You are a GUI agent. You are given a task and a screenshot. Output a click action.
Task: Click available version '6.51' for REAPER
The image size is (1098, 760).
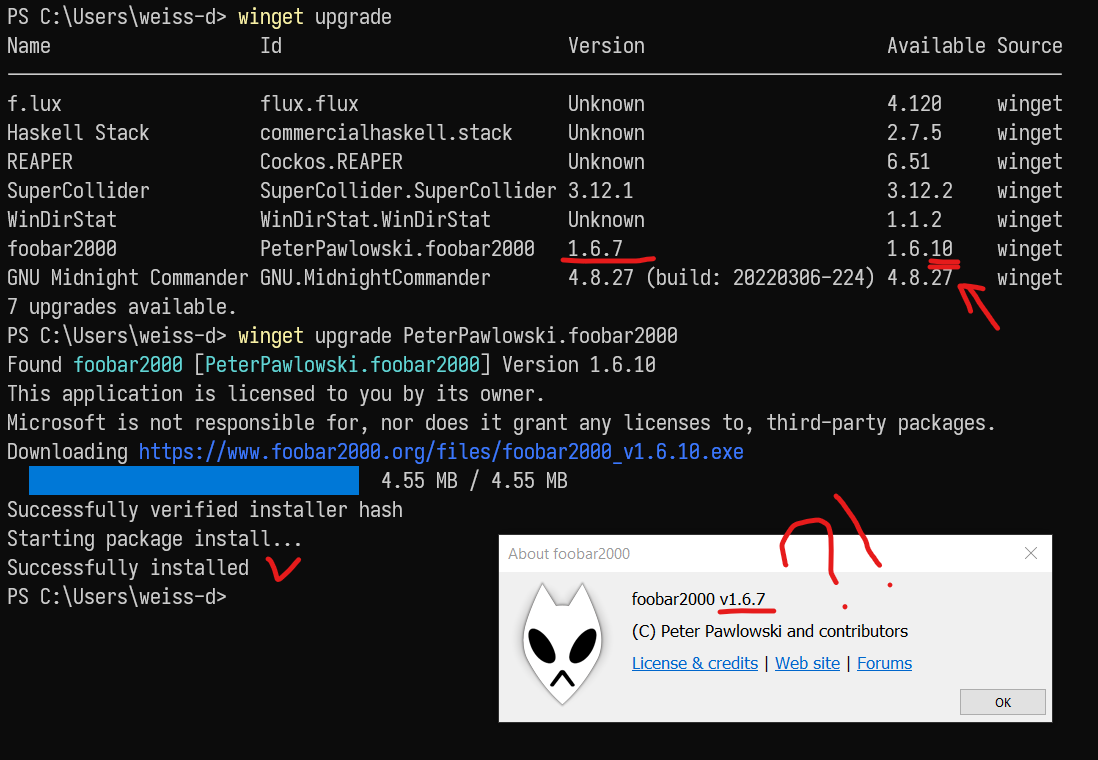908,162
